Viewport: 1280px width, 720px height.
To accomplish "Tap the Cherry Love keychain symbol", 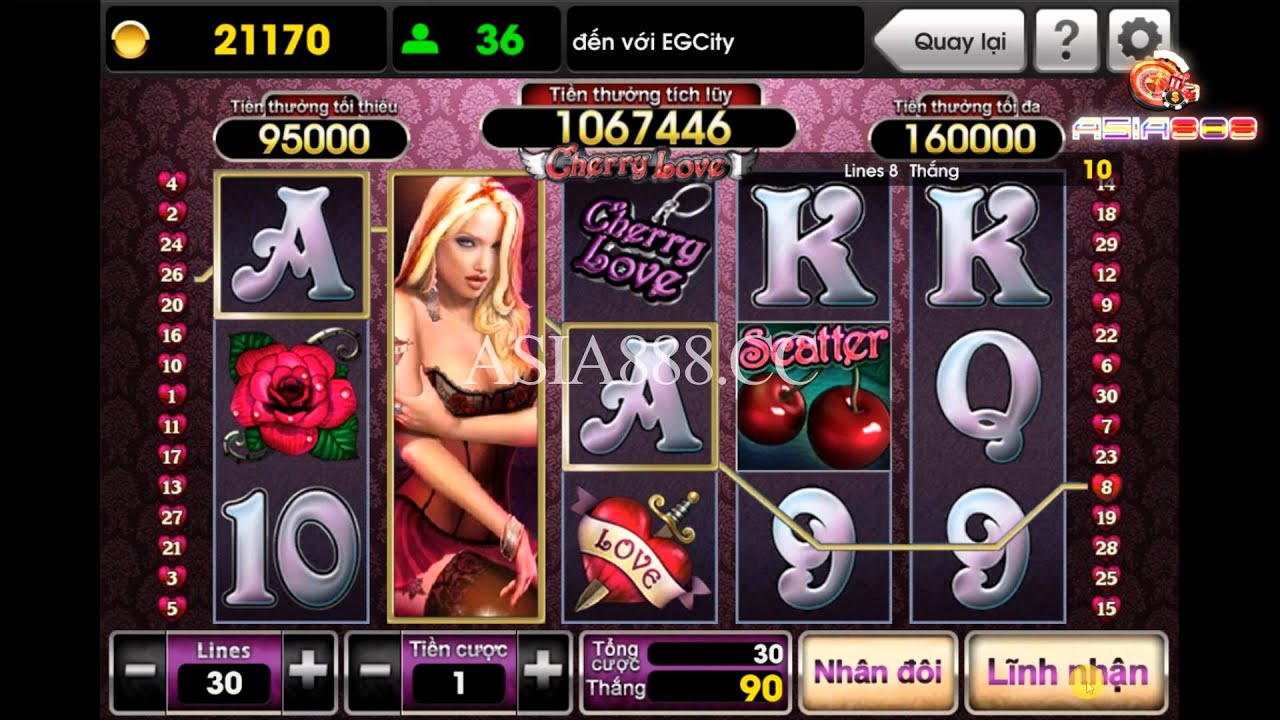I will tap(640, 246).
